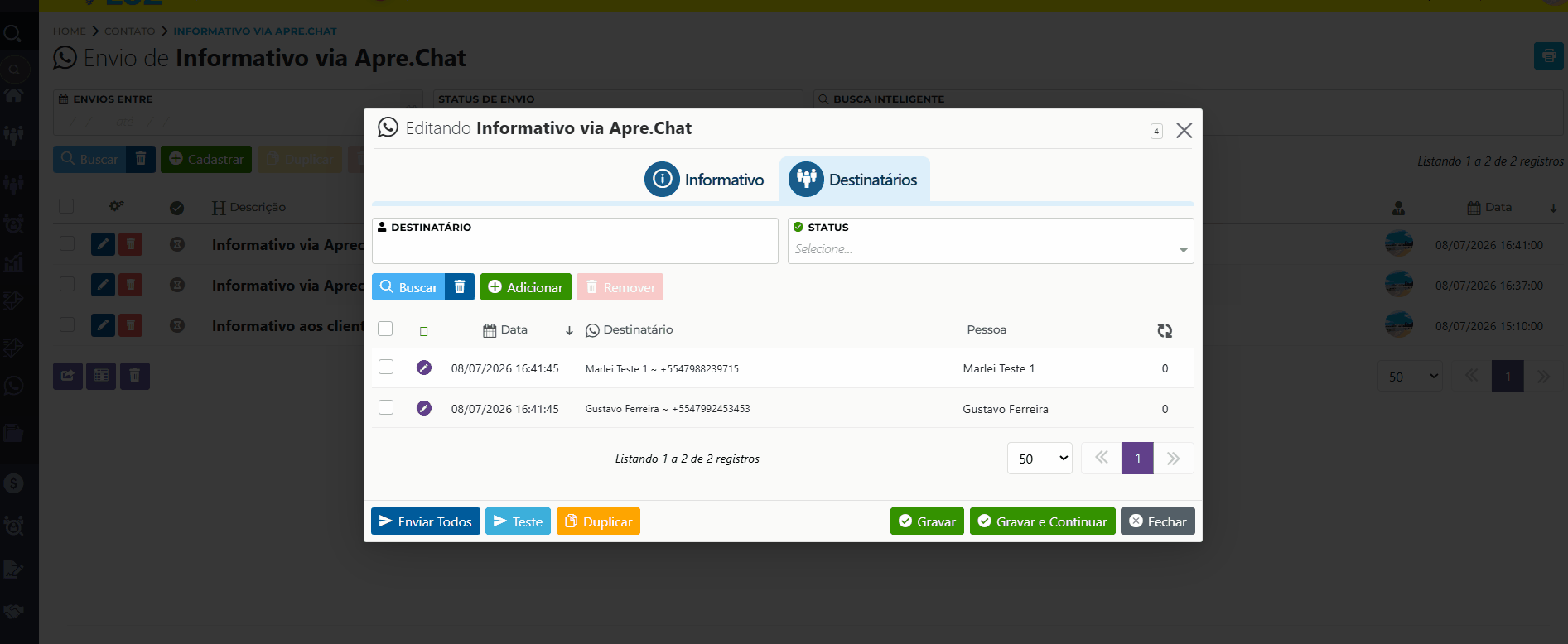Screen dimensions: 1568x644
Task: Switch to the Informativo tab
Action: (705, 180)
